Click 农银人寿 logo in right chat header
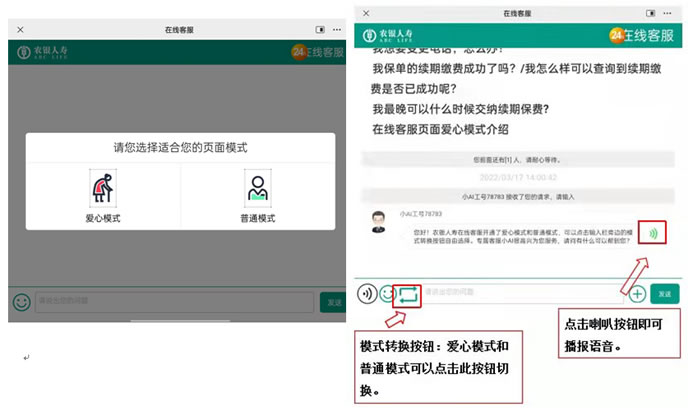 click(389, 34)
